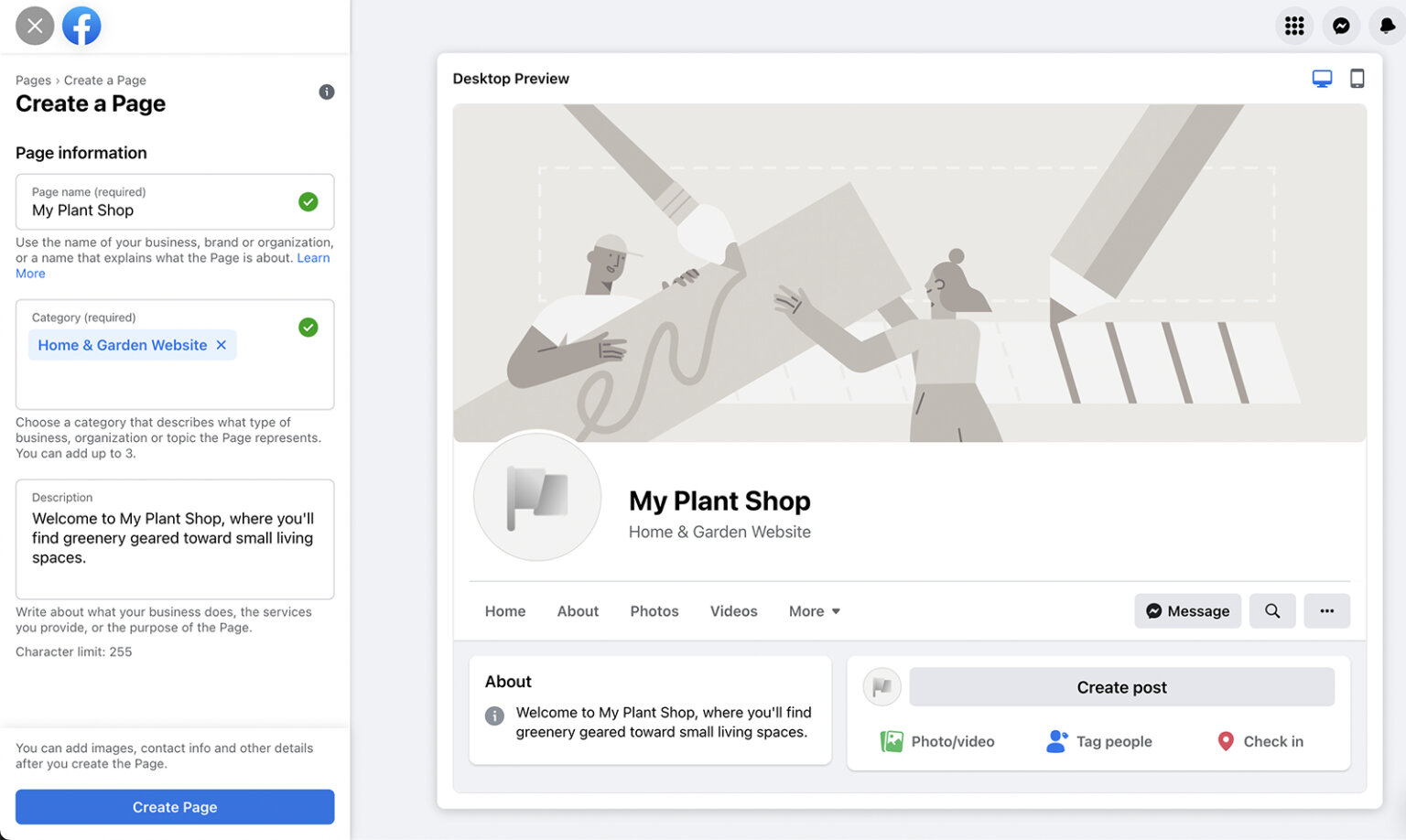Open the Learn More link
The image size is (1406, 840).
click(x=314, y=257)
